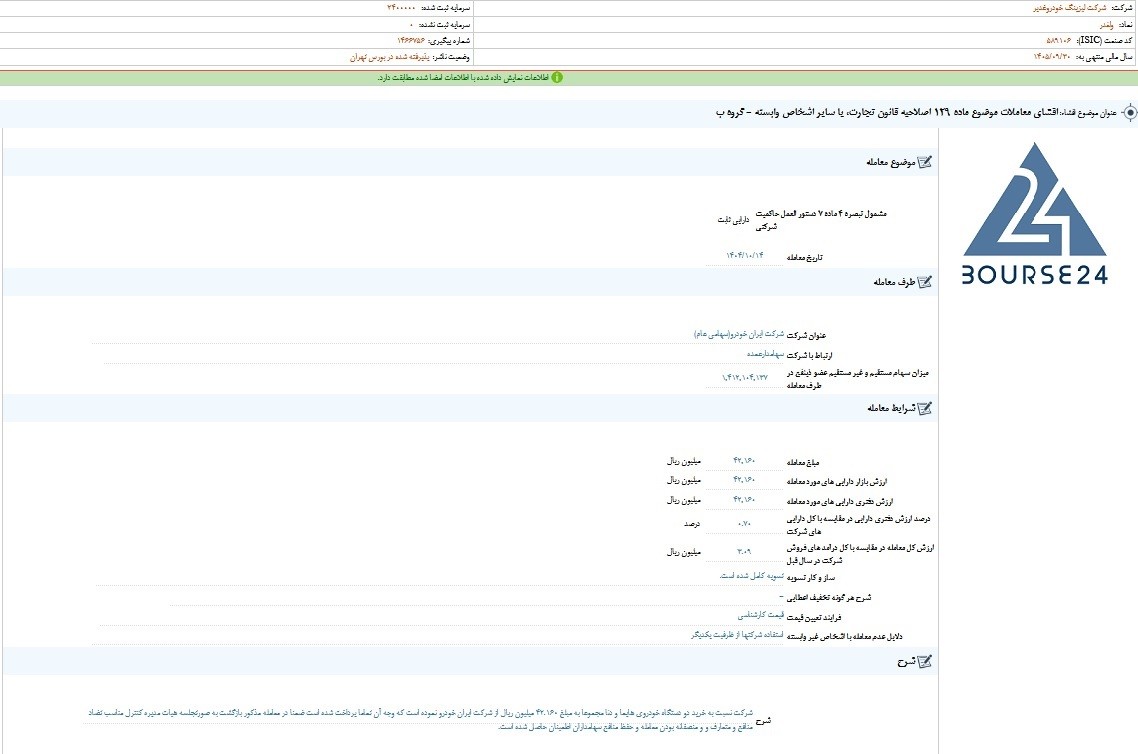This screenshot has width=1138, height=754.
Task: Click the edit icon beside طرف معامله
Action: coord(925,282)
